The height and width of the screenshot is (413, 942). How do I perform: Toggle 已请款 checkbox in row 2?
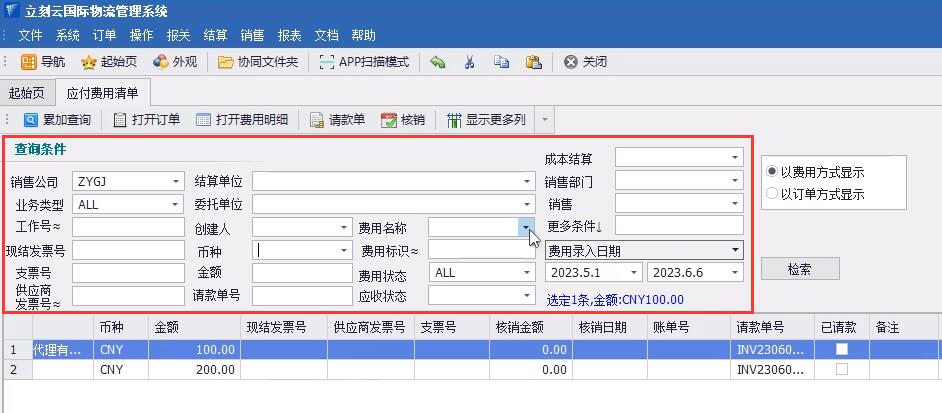coord(842,369)
